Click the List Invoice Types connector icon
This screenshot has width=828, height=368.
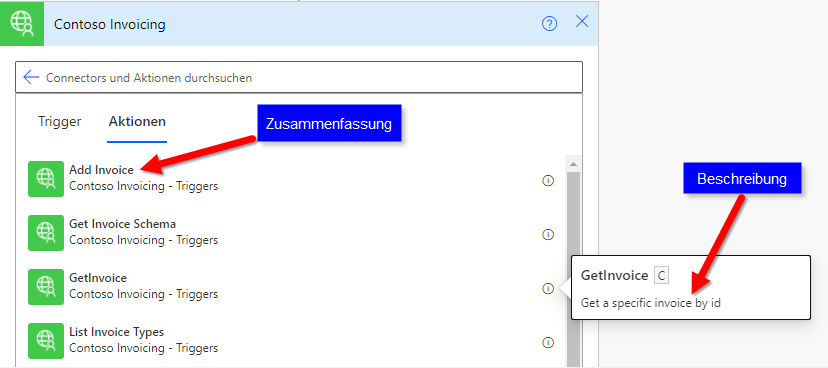pyautogui.click(x=46, y=341)
